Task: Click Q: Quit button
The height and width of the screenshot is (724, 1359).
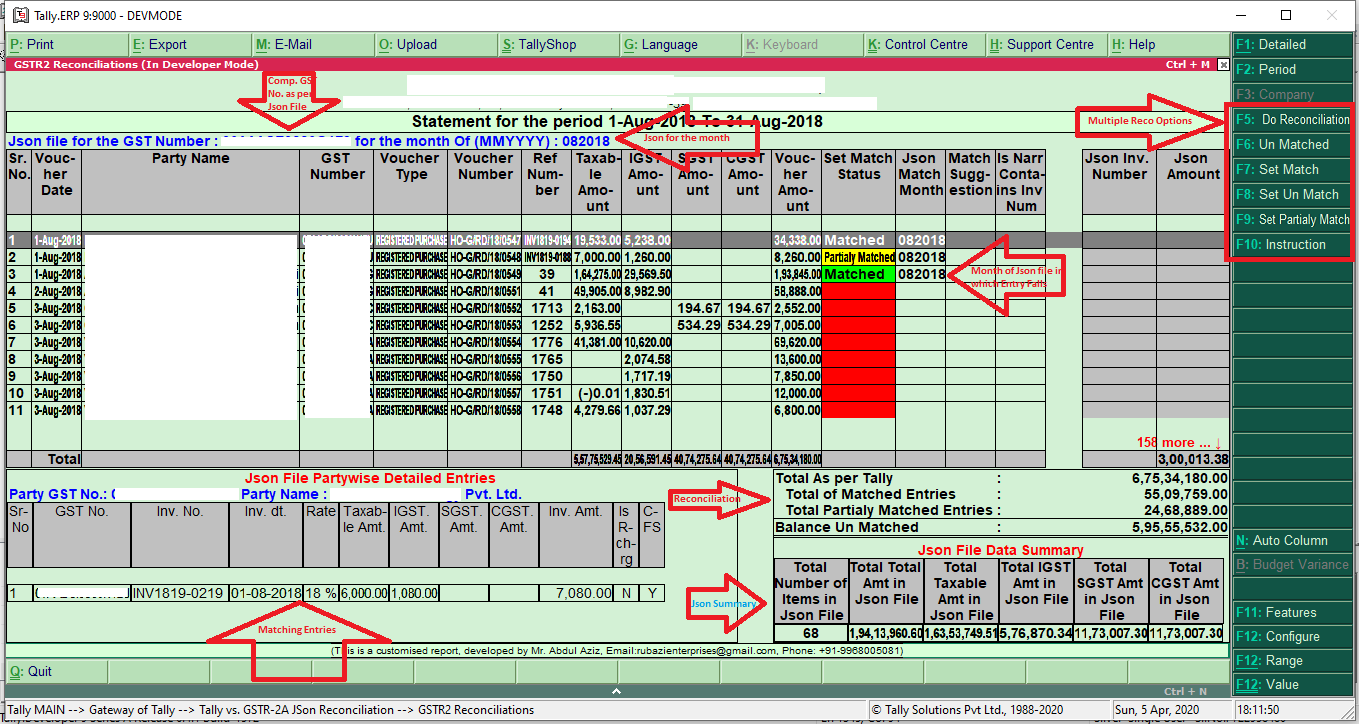Action: [x=55, y=672]
